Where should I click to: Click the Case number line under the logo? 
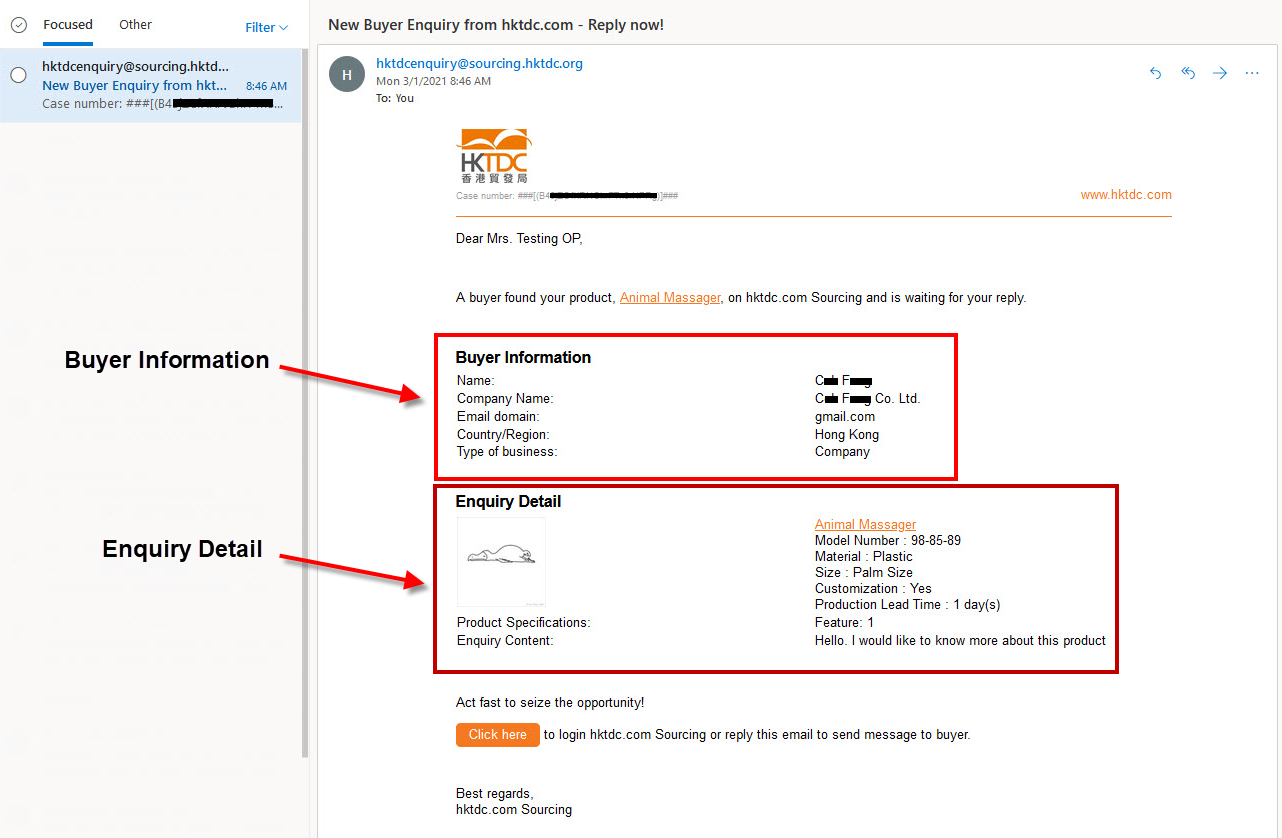[567, 196]
